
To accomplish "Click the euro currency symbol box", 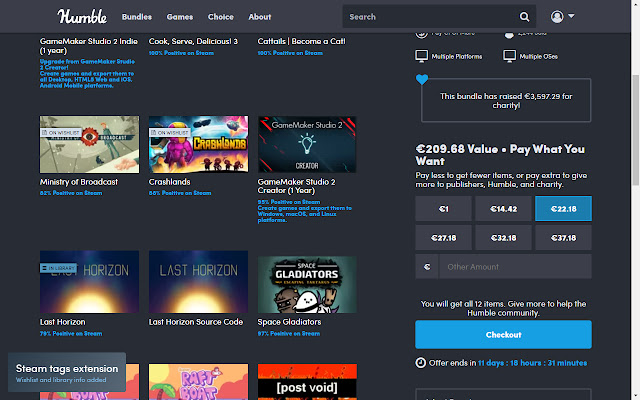I will click(x=427, y=267).
